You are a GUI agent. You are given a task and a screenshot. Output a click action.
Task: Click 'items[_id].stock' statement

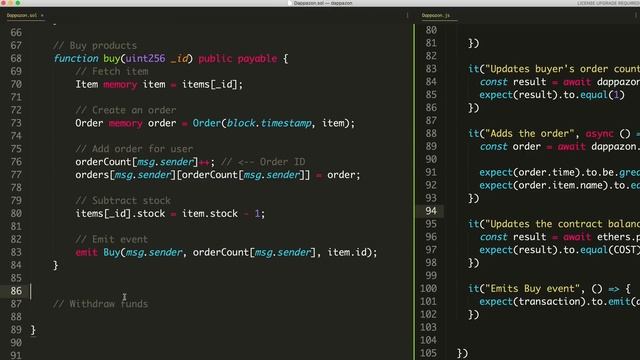pos(170,214)
